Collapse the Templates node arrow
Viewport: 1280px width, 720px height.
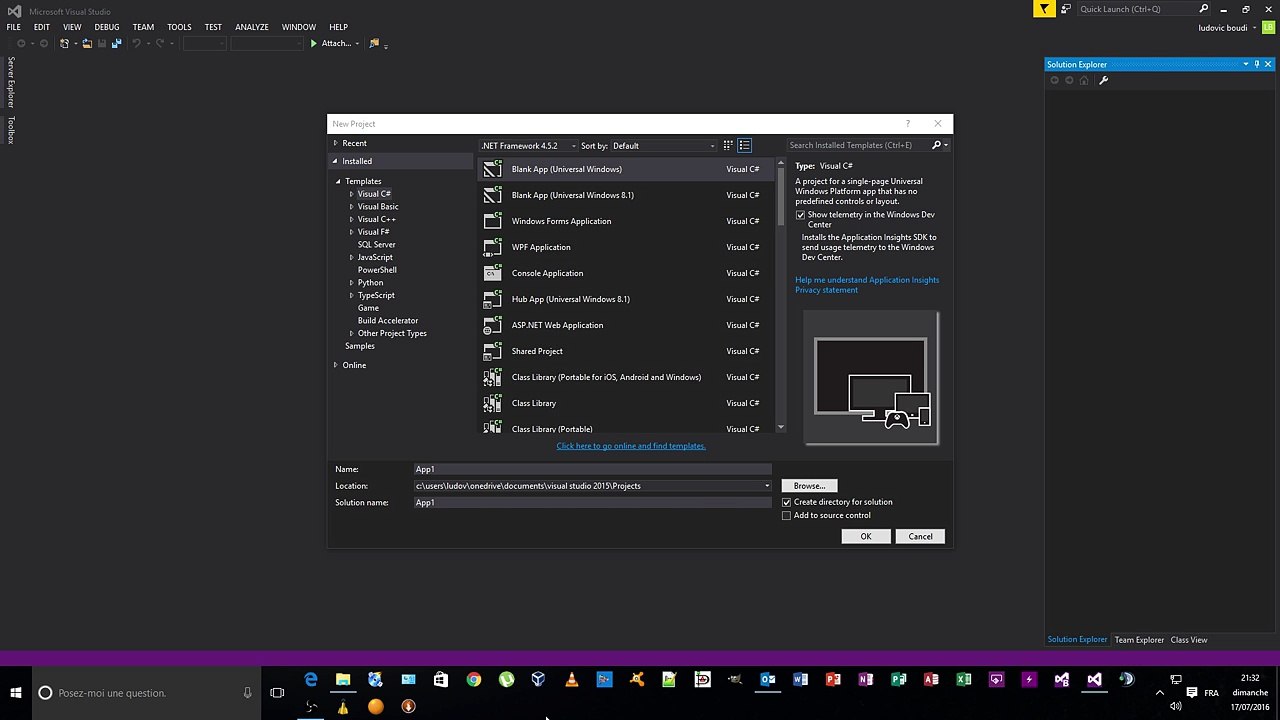[x=338, y=182]
